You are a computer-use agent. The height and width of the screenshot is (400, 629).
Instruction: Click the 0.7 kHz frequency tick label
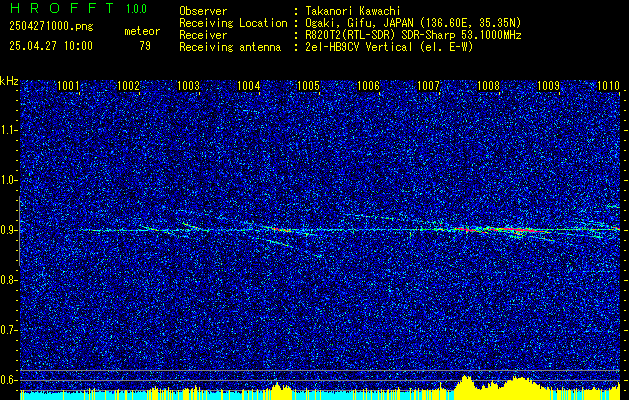point(7,330)
